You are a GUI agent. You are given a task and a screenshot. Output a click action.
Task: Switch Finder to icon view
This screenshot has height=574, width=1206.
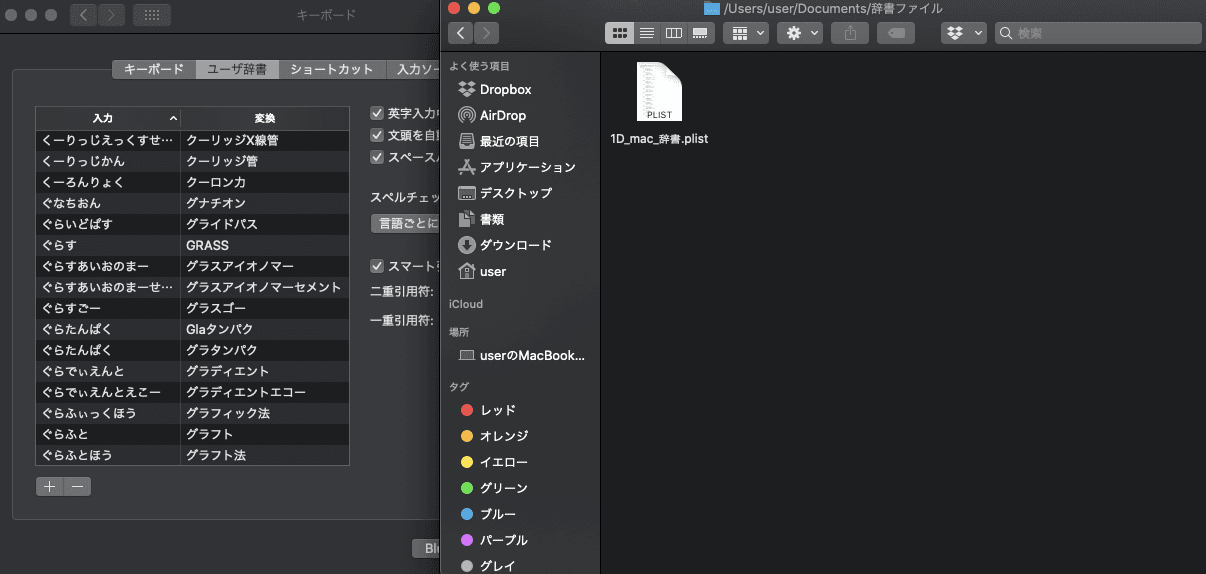619,33
